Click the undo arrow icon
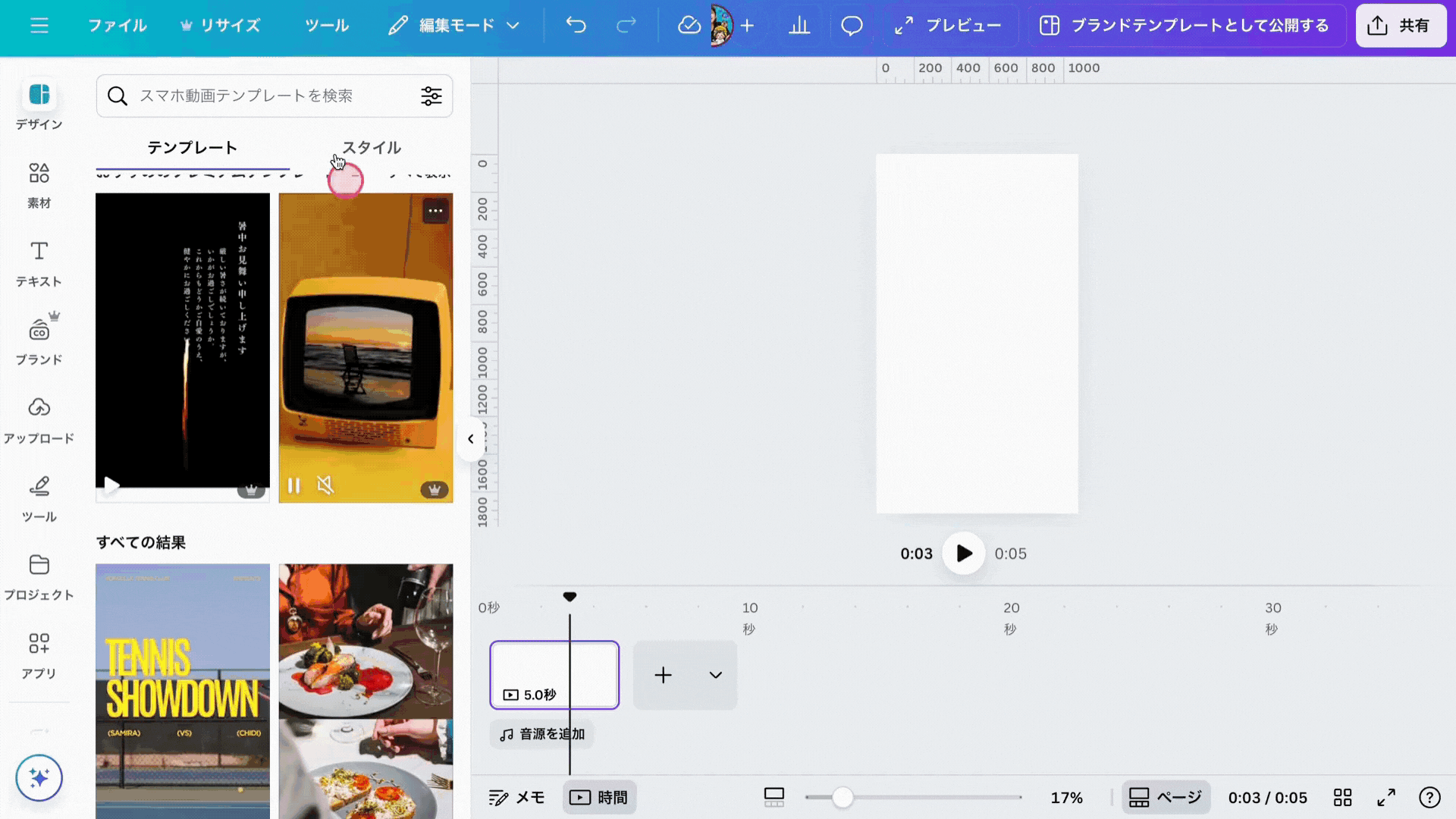Screen dimensions: 1456x819 (x=576, y=25)
